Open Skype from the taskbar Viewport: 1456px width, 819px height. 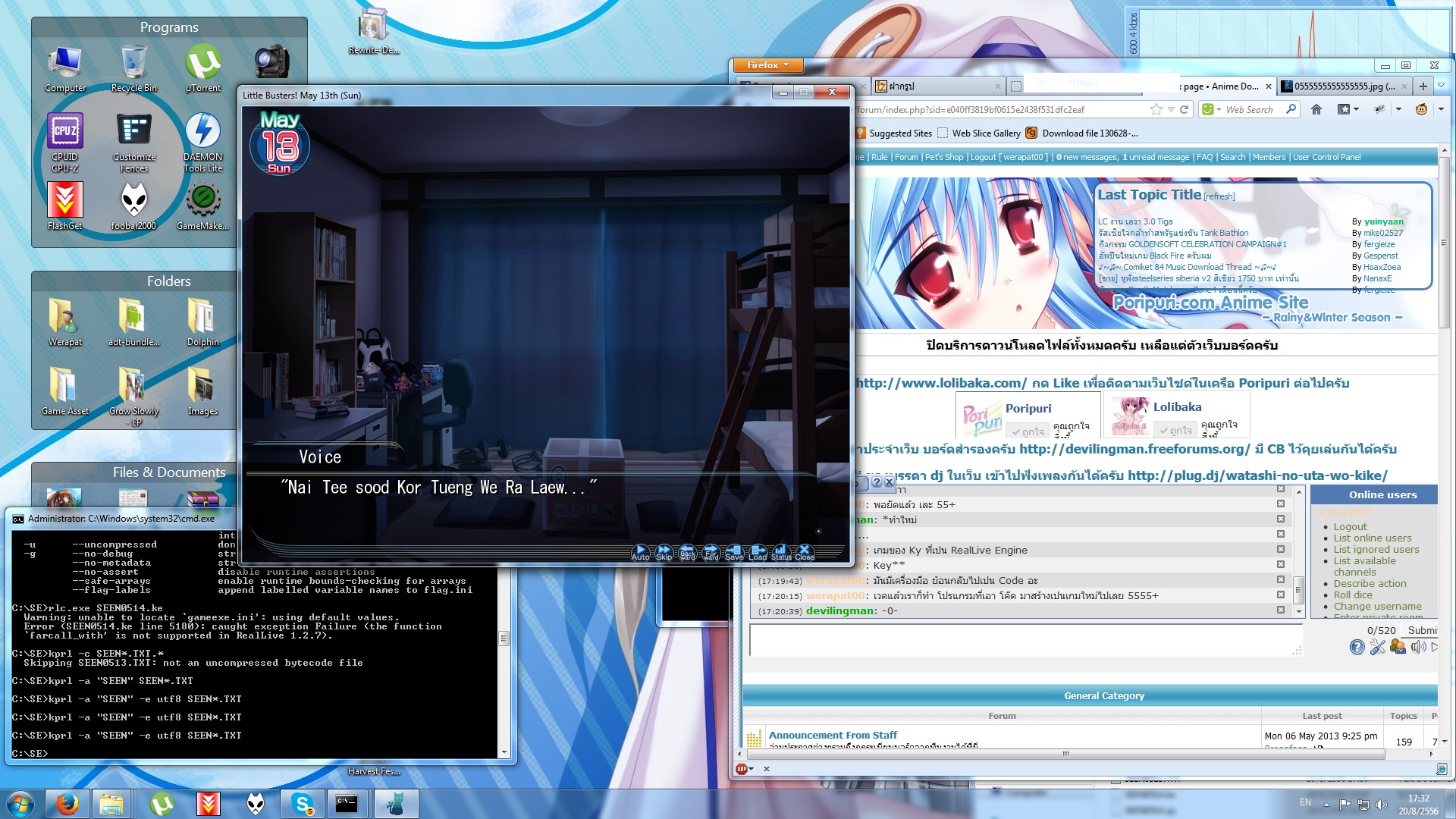point(303,804)
